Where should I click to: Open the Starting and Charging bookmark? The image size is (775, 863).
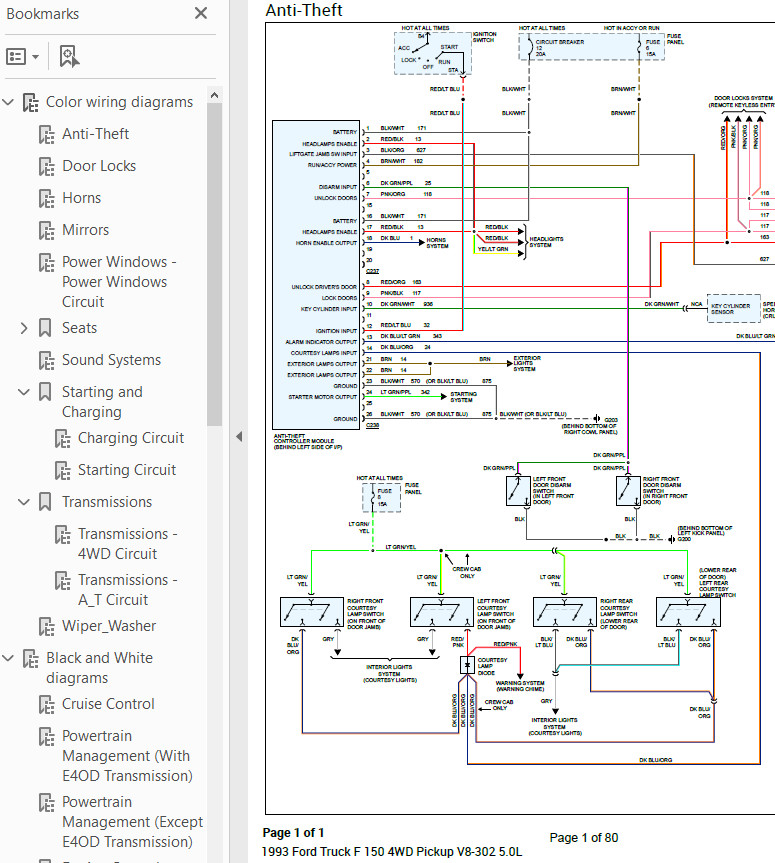coord(102,401)
